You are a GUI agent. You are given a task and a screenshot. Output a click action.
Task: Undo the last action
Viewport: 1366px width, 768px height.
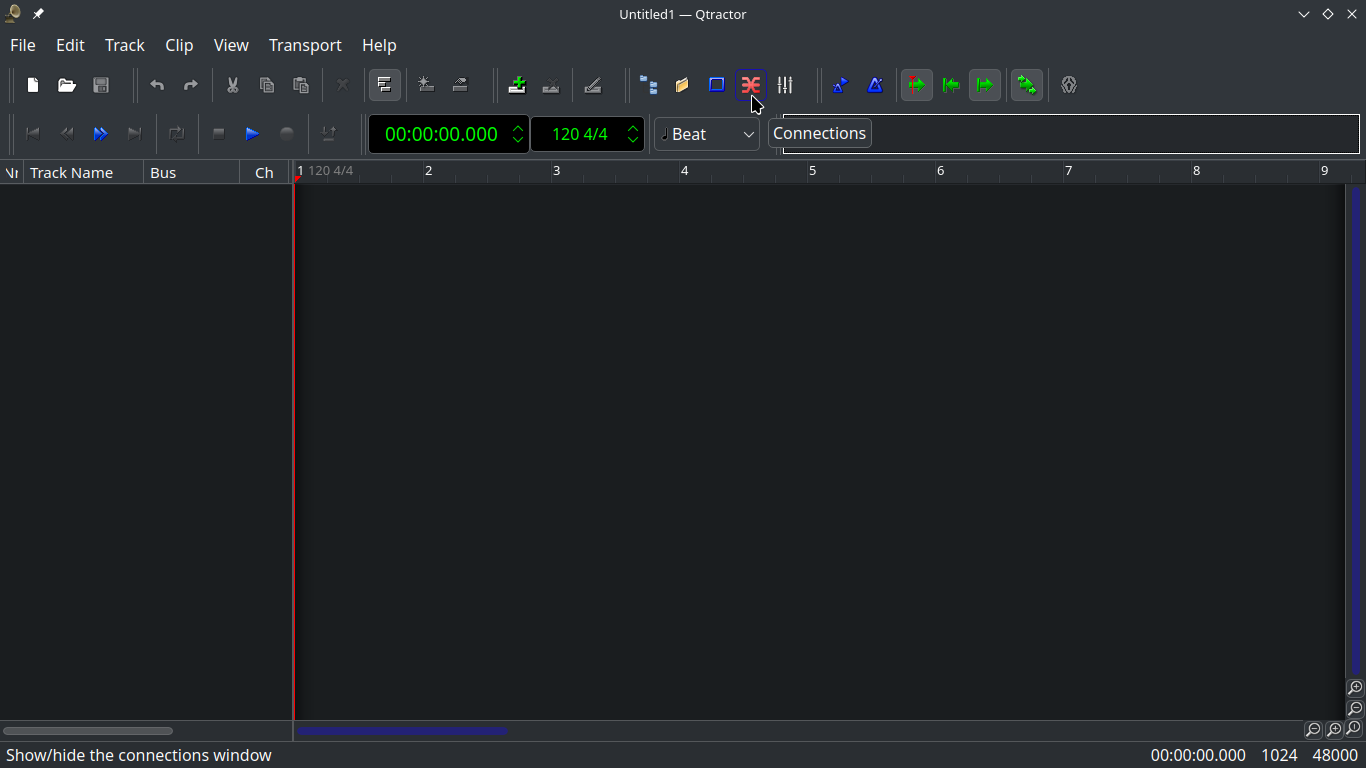pos(157,85)
